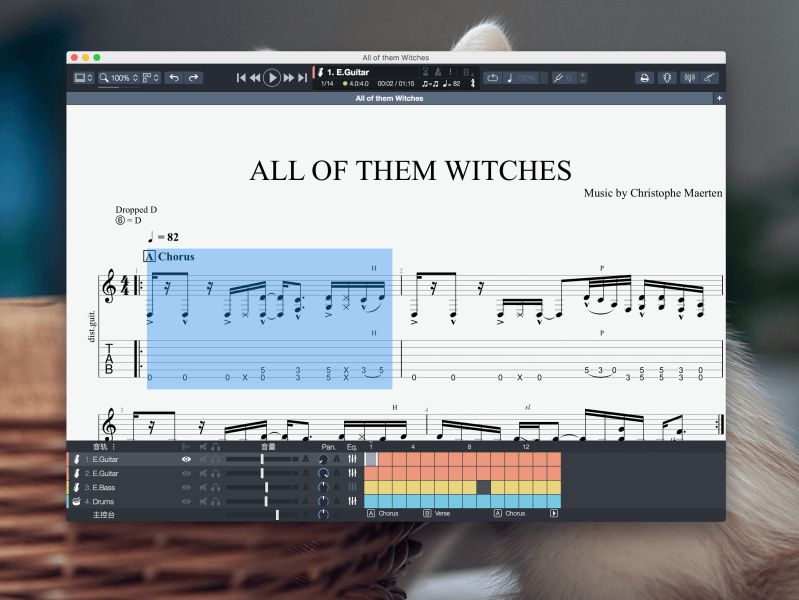Add a new document tab

pos(719,98)
